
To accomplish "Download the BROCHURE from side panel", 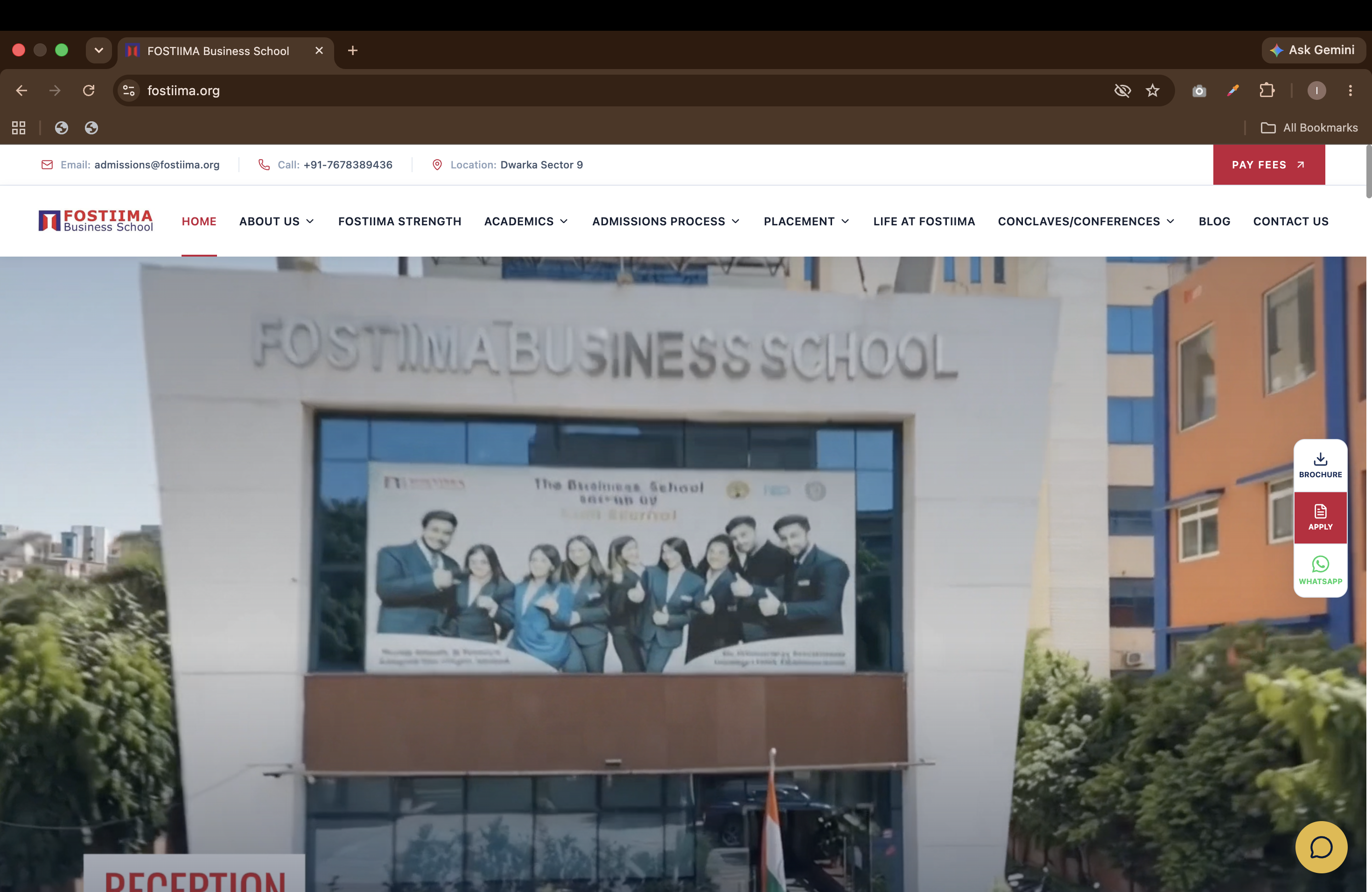I will pyautogui.click(x=1320, y=466).
